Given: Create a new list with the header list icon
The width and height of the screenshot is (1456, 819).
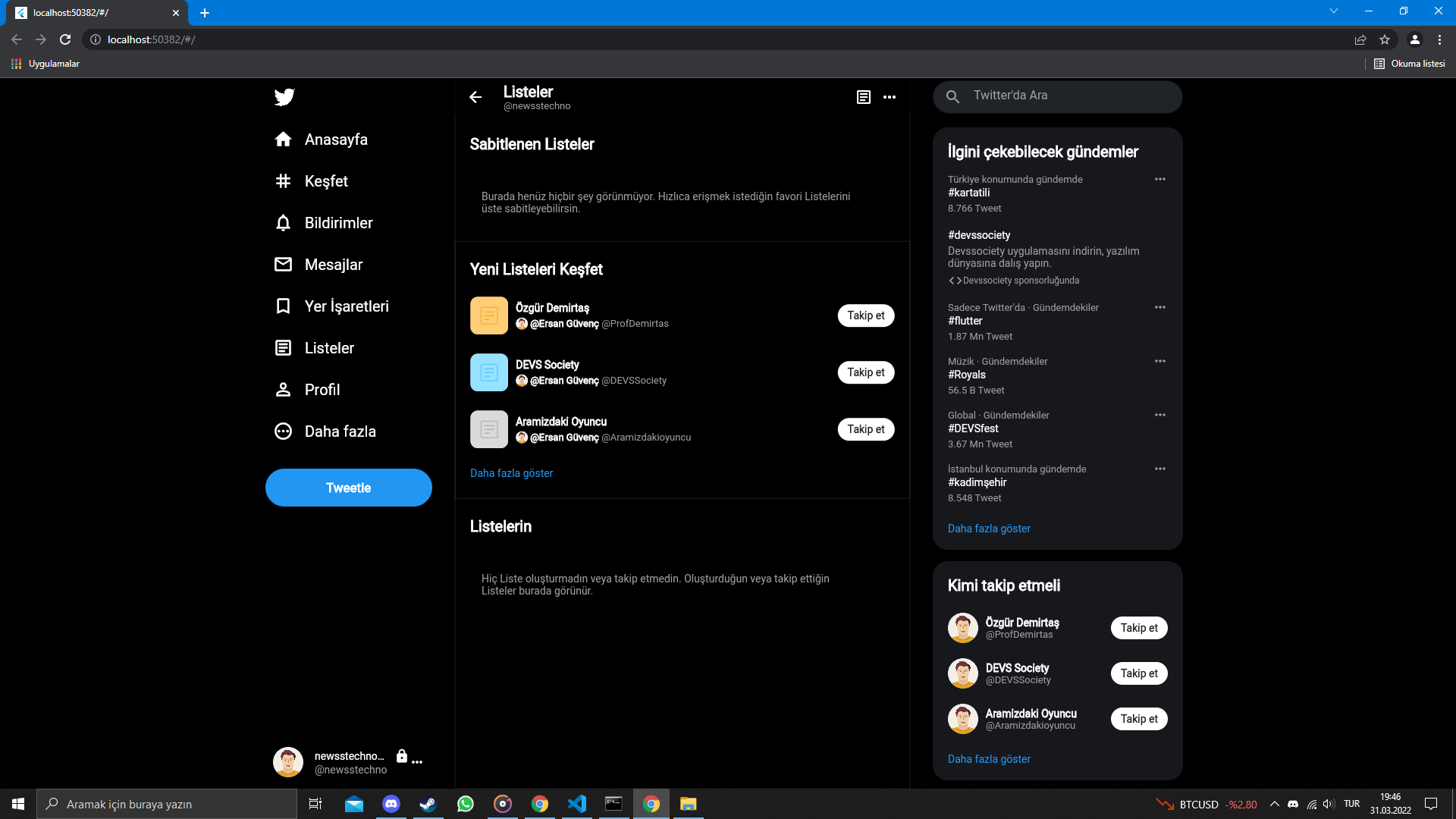Looking at the screenshot, I should pos(863,97).
